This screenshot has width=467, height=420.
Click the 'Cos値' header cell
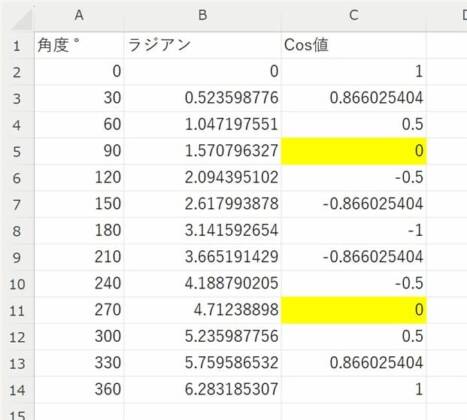pyautogui.click(x=354, y=45)
